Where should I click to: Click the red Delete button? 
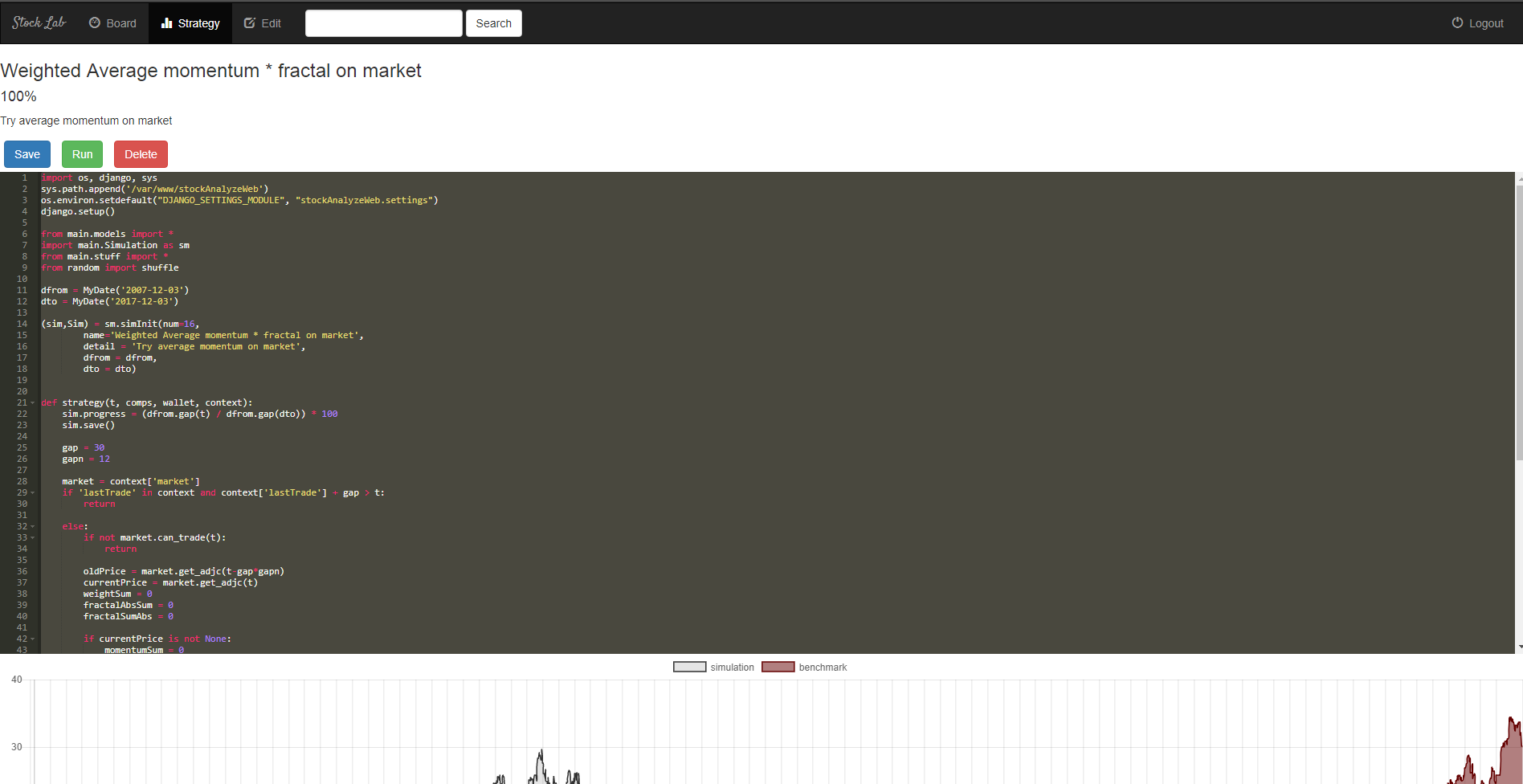pyautogui.click(x=141, y=153)
